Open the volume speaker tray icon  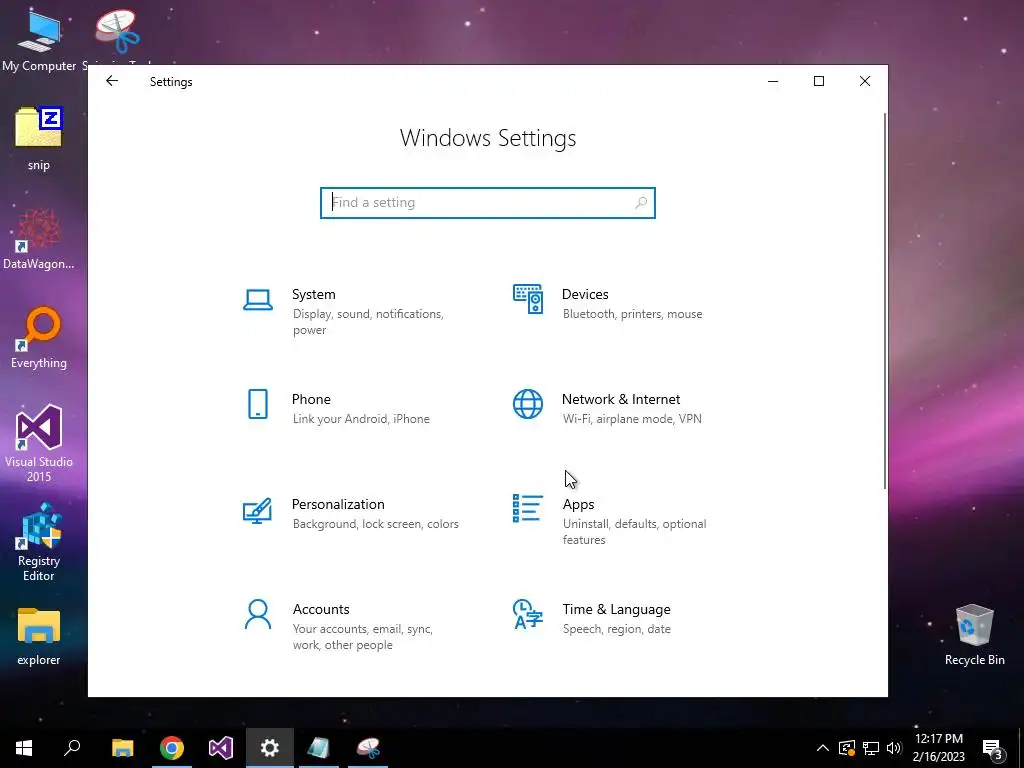point(894,748)
